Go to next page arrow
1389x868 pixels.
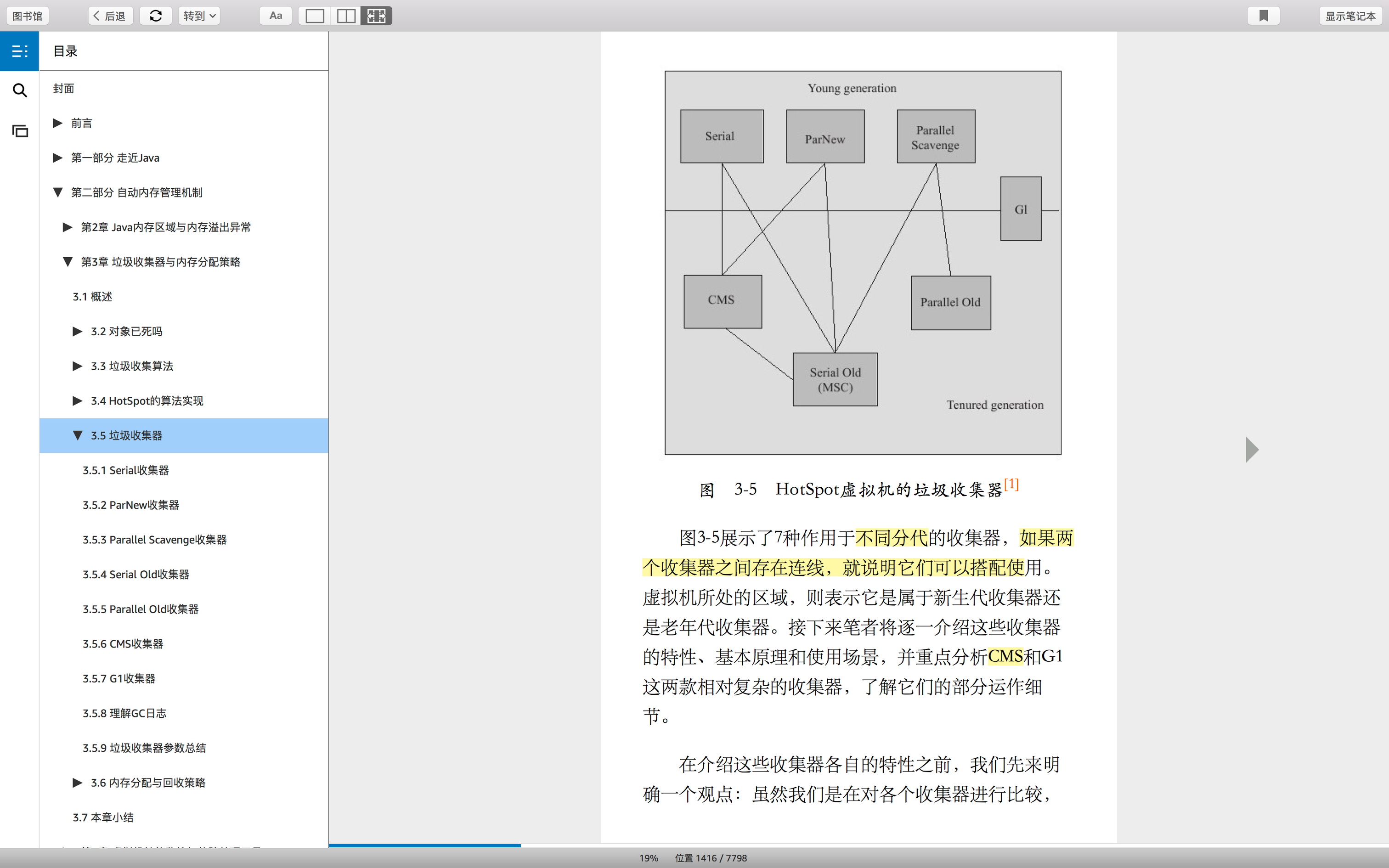(1252, 450)
